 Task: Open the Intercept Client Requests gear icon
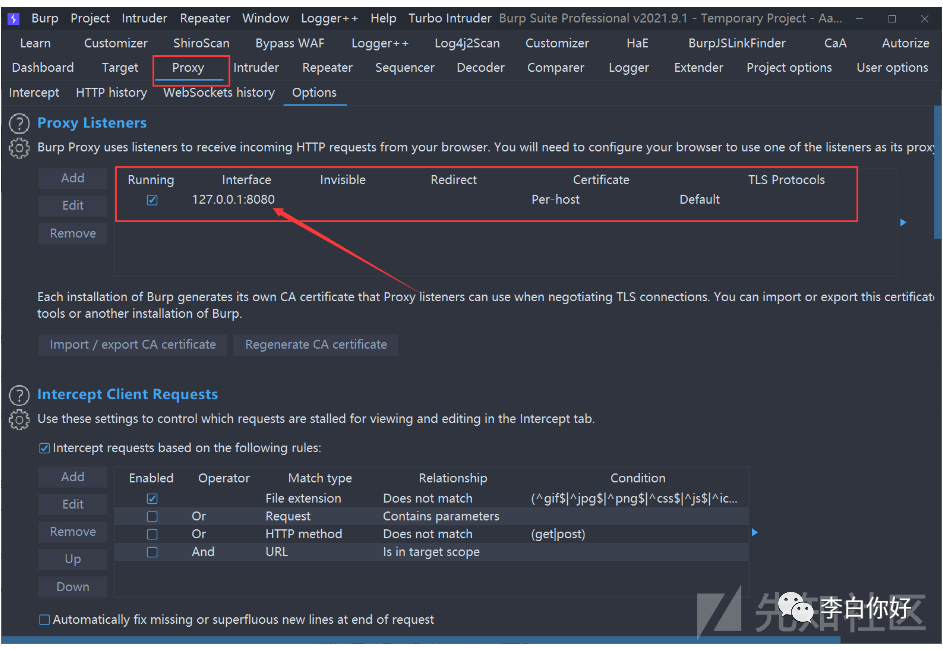tap(19, 420)
